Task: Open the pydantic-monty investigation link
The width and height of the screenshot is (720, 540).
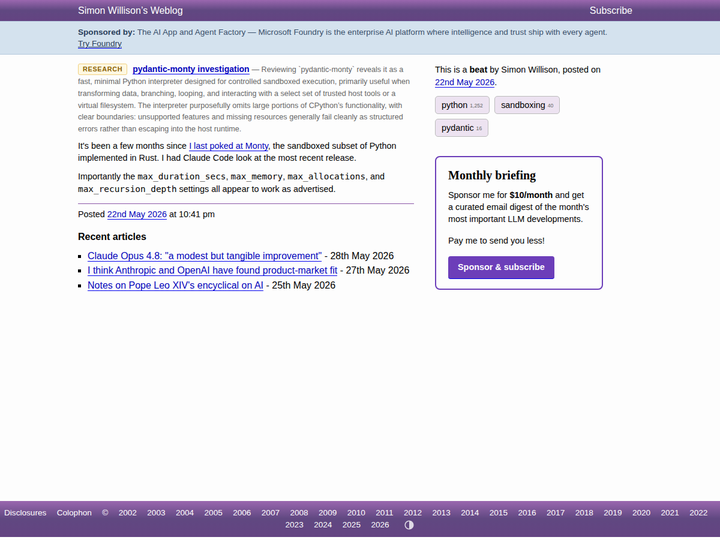Action: (x=191, y=69)
